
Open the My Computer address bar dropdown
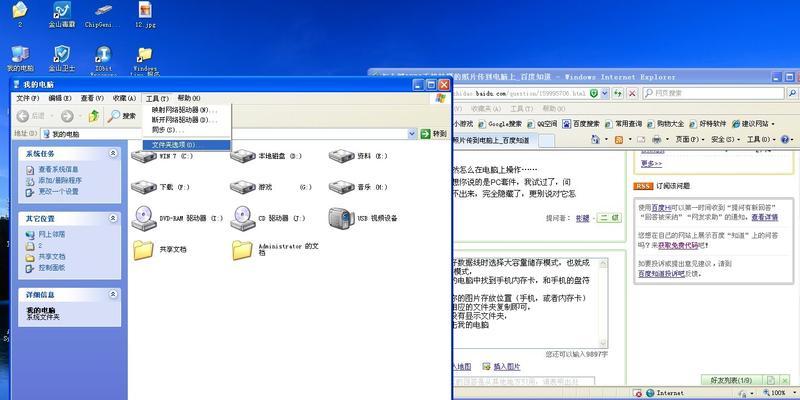pyautogui.click(x=412, y=134)
